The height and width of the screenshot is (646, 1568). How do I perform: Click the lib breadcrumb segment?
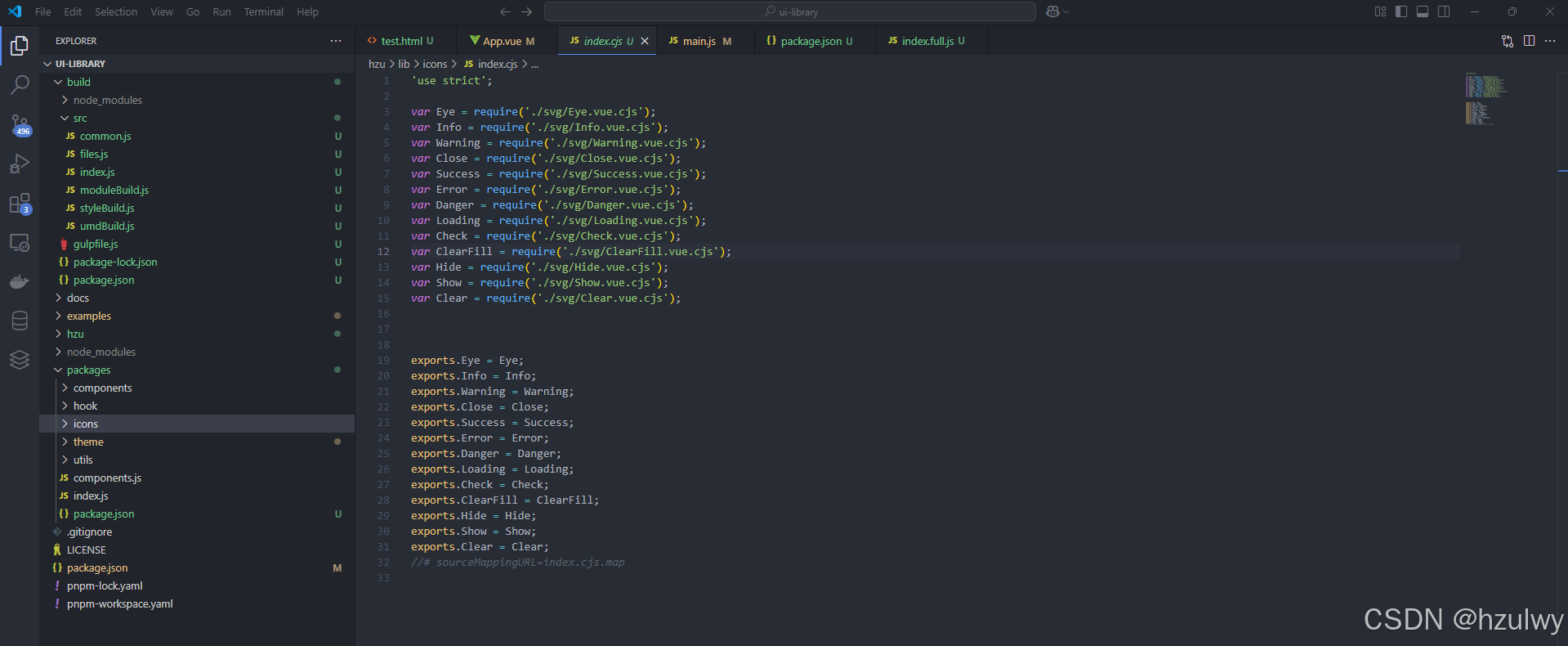coord(404,64)
